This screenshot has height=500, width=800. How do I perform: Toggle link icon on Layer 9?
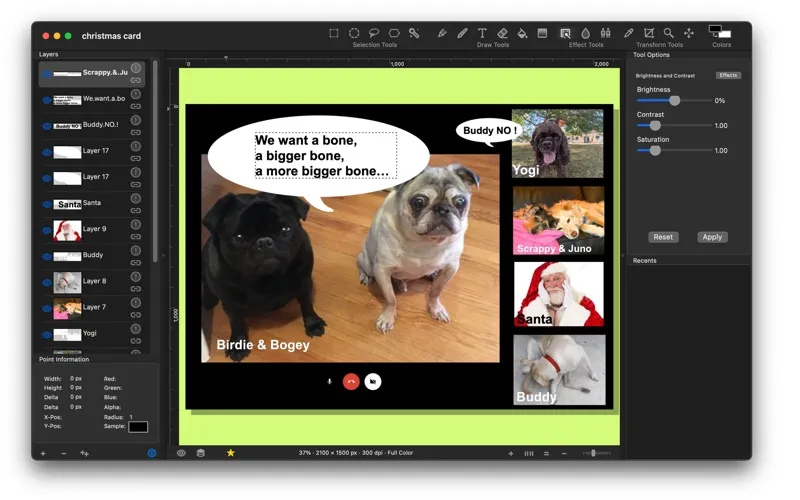point(136,237)
